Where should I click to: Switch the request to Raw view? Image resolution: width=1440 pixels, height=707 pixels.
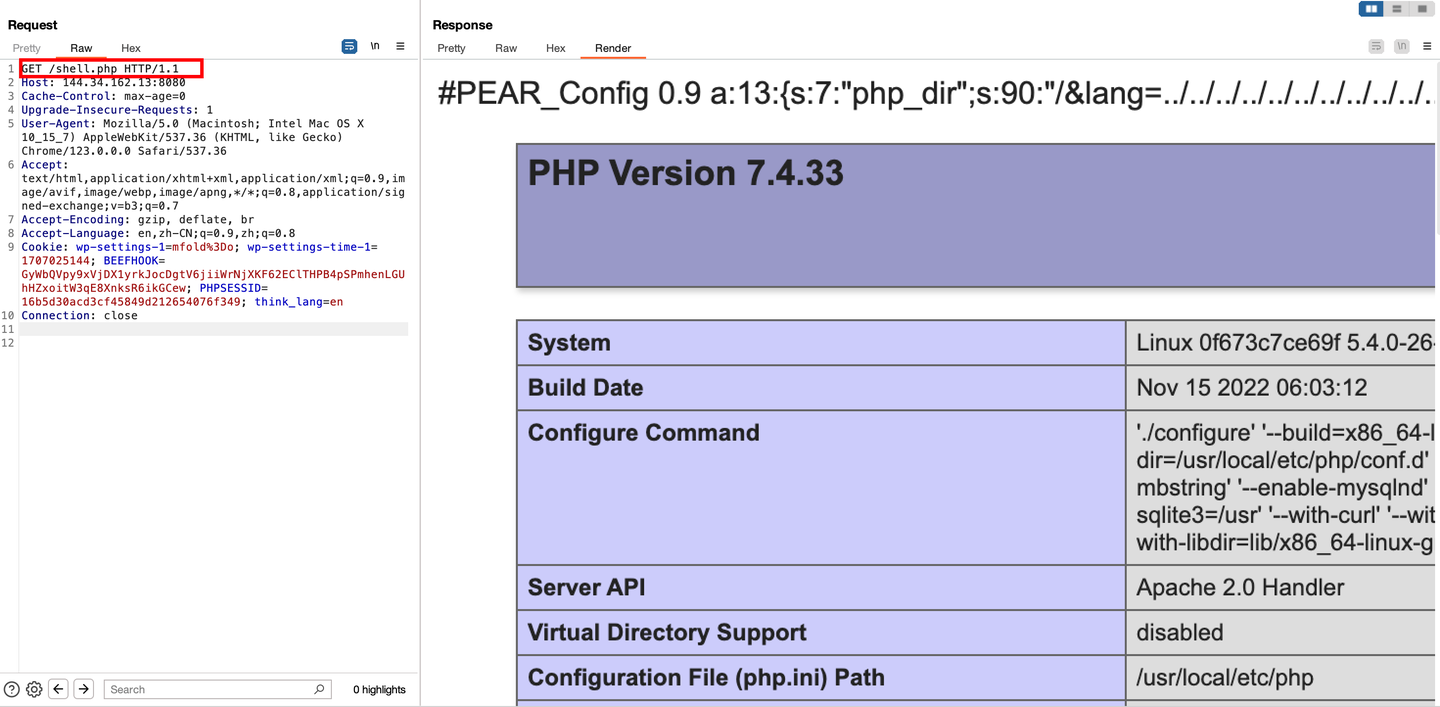click(x=81, y=48)
